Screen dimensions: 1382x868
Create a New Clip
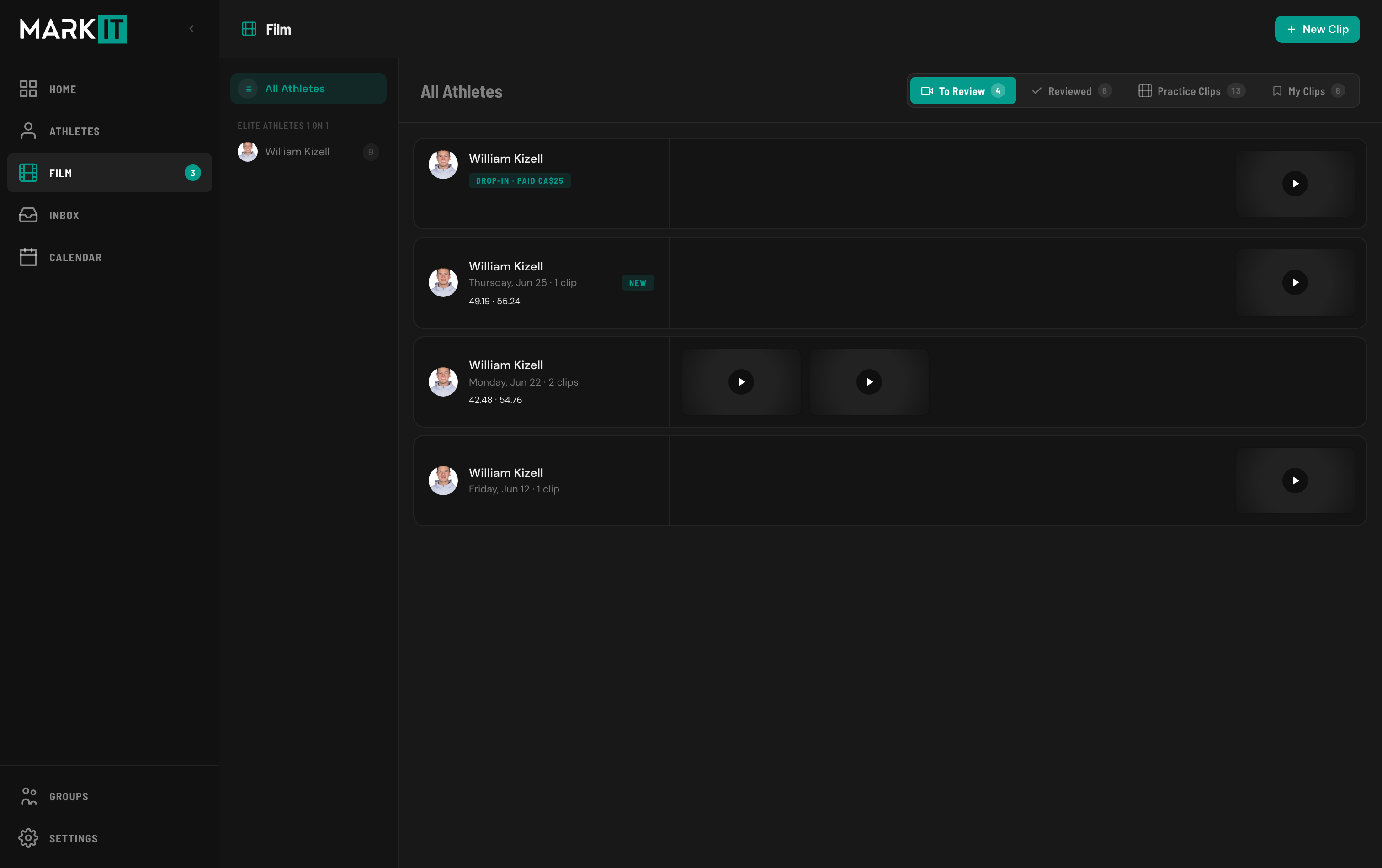click(x=1317, y=29)
